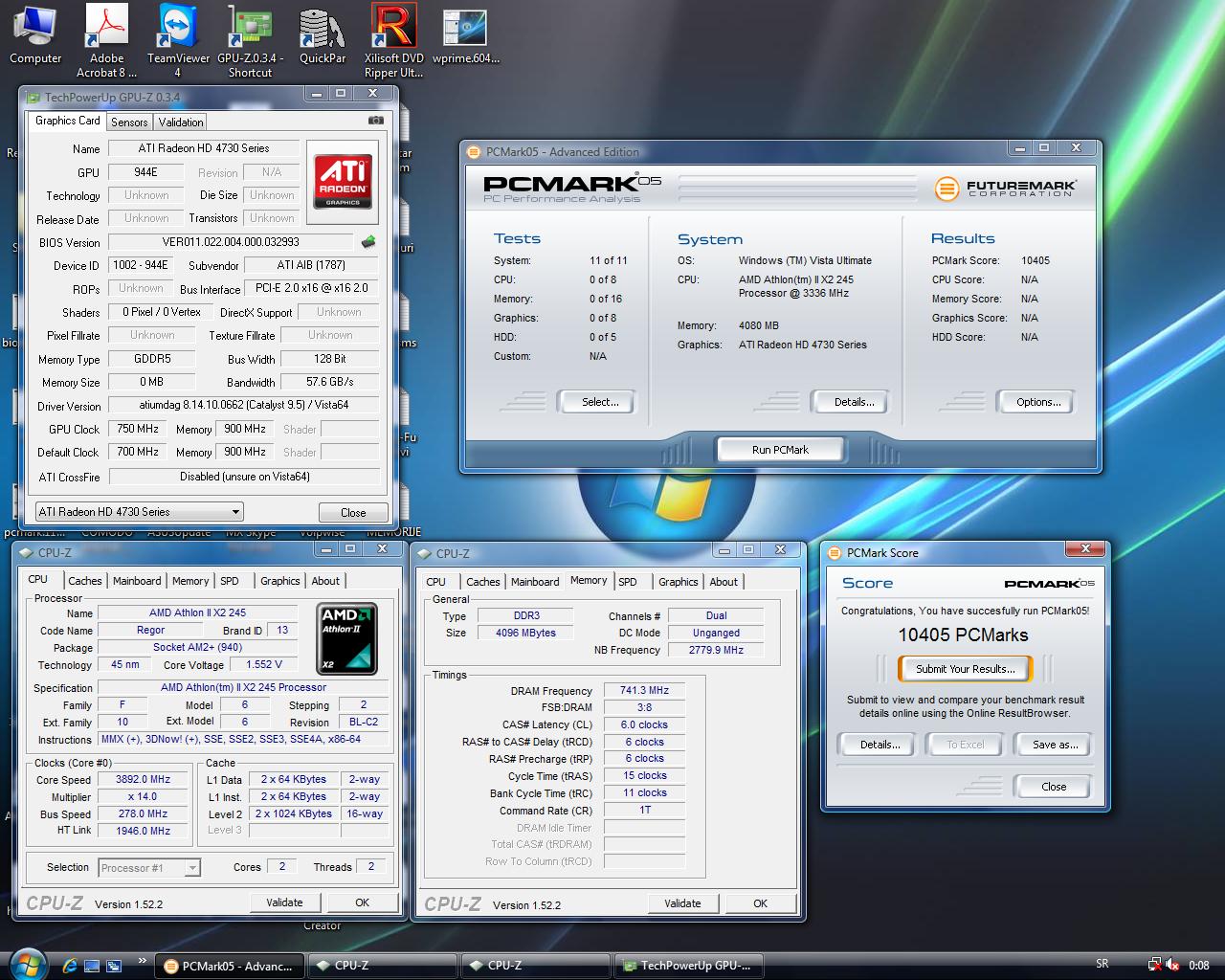The height and width of the screenshot is (980, 1225).
Task: Click Run PCMark button
Action: pos(780,450)
